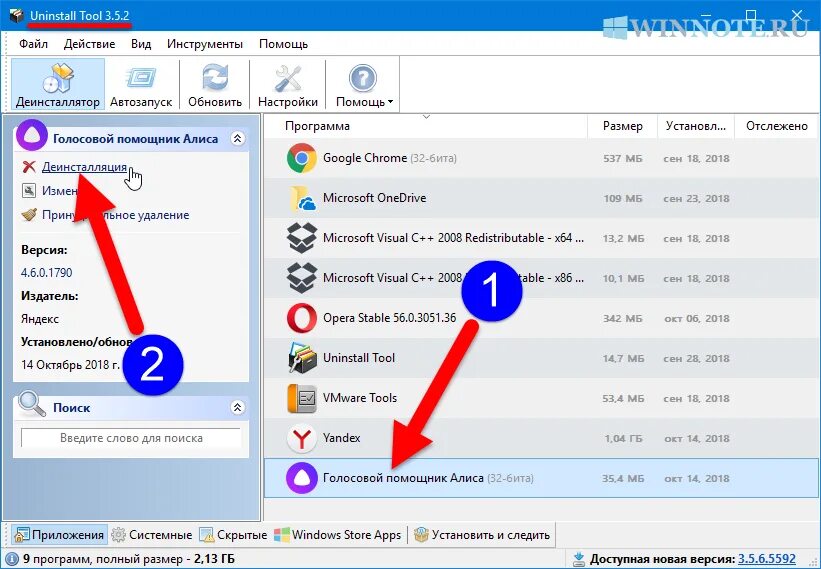The image size is (821, 569).
Task: Select the Yandex browser icon
Action: 302,438
